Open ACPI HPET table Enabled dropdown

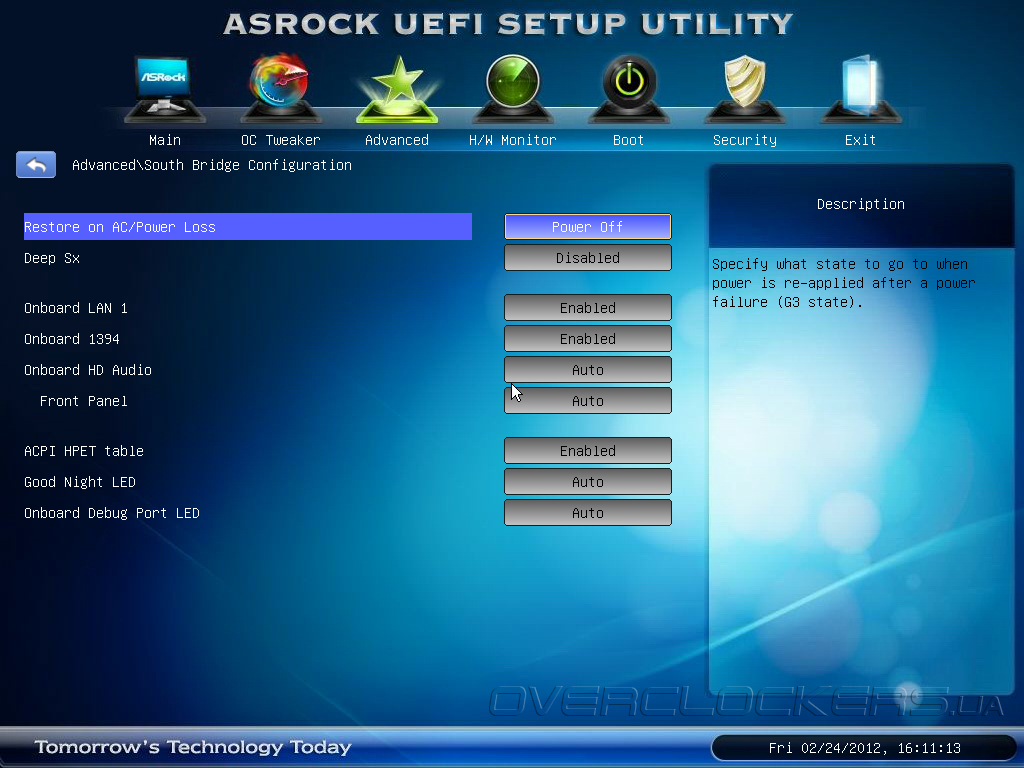(x=588, y=451)
